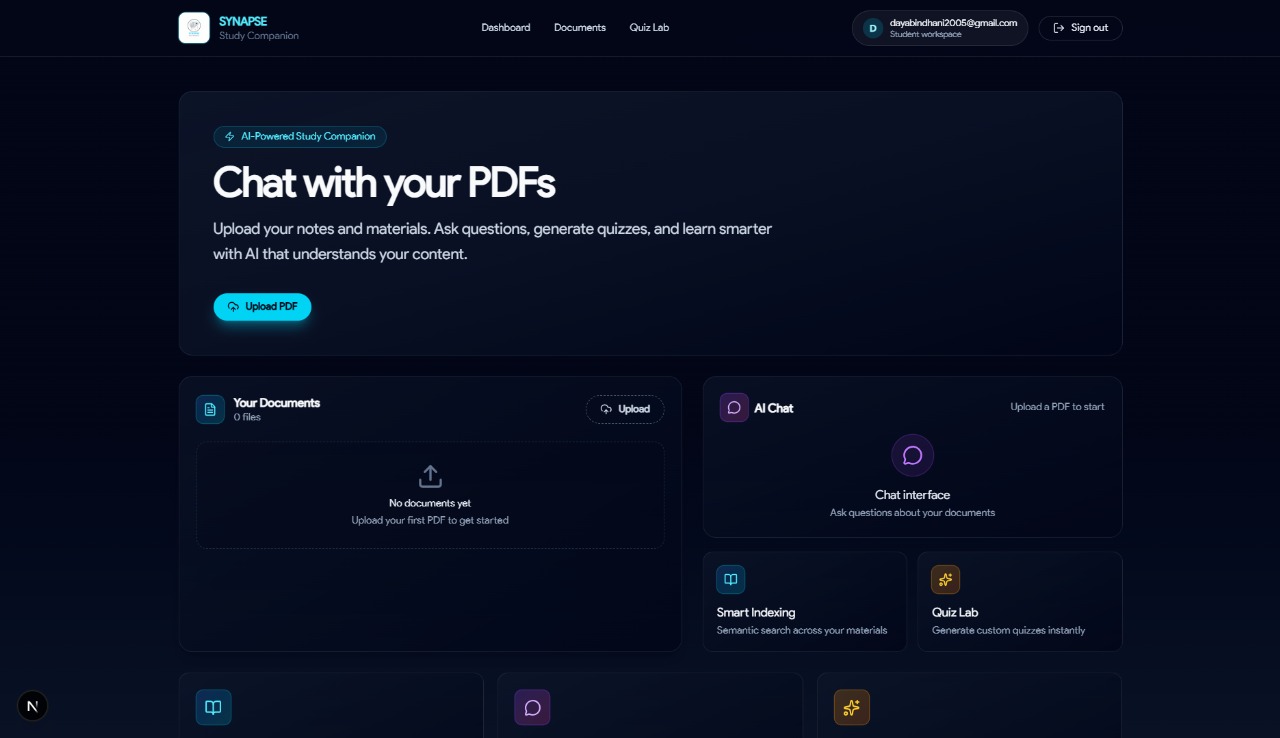Click the user avatar with letter D
This screenshot has width=1280, height=738.
872,28
